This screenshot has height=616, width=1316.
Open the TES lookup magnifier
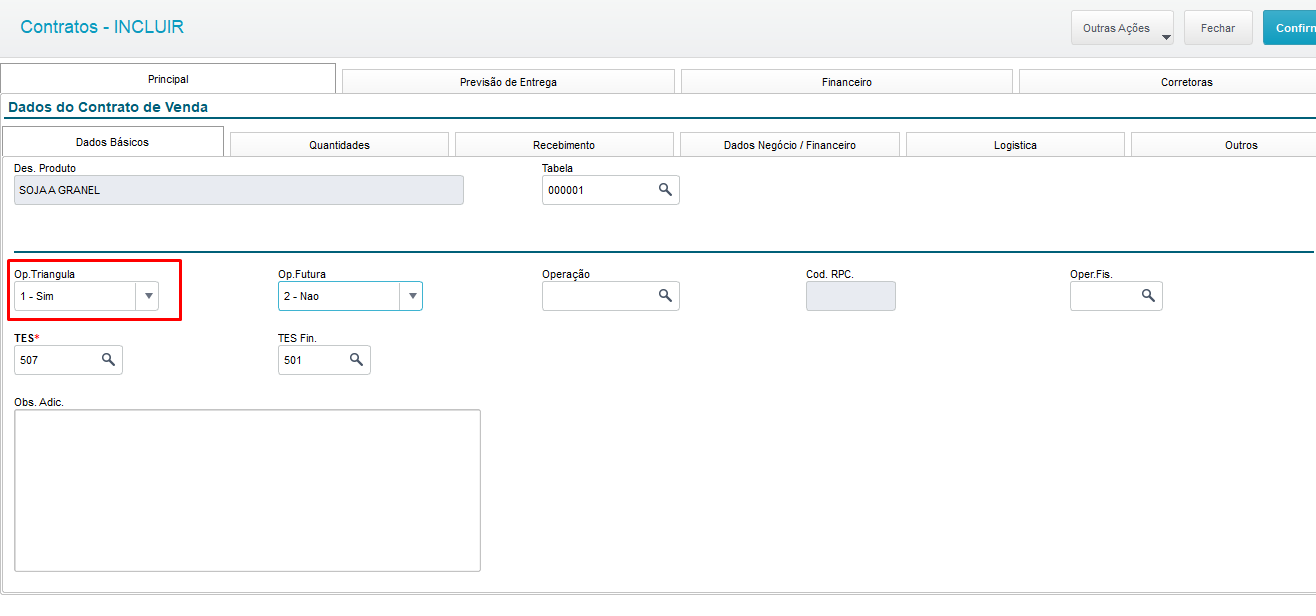point(108,359)
